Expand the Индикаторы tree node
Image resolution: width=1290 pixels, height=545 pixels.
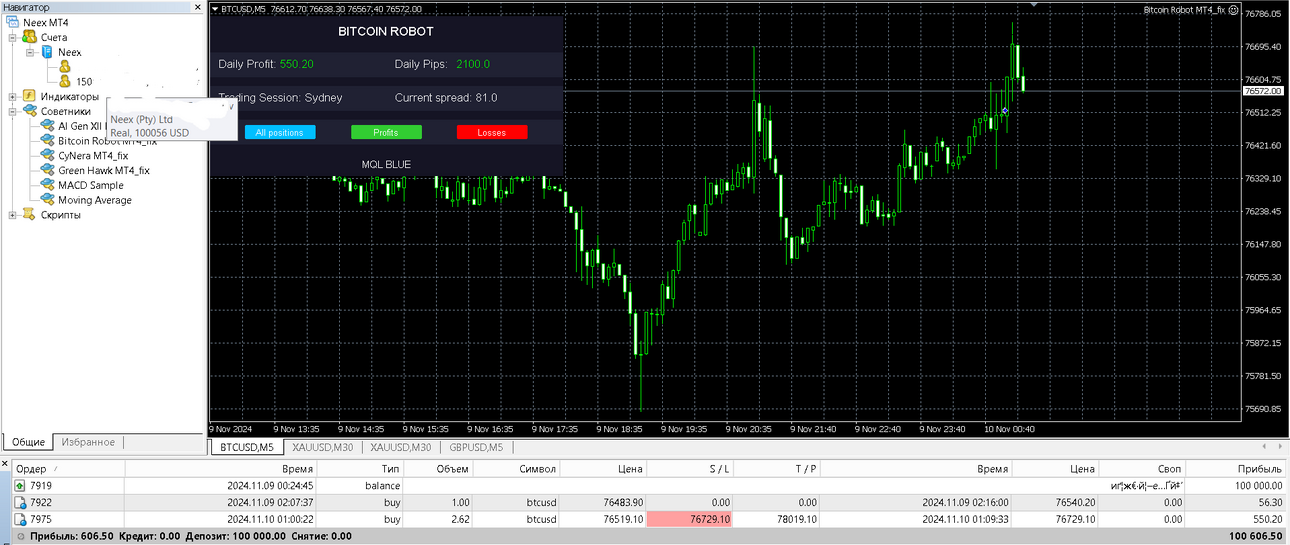[12, 97]
